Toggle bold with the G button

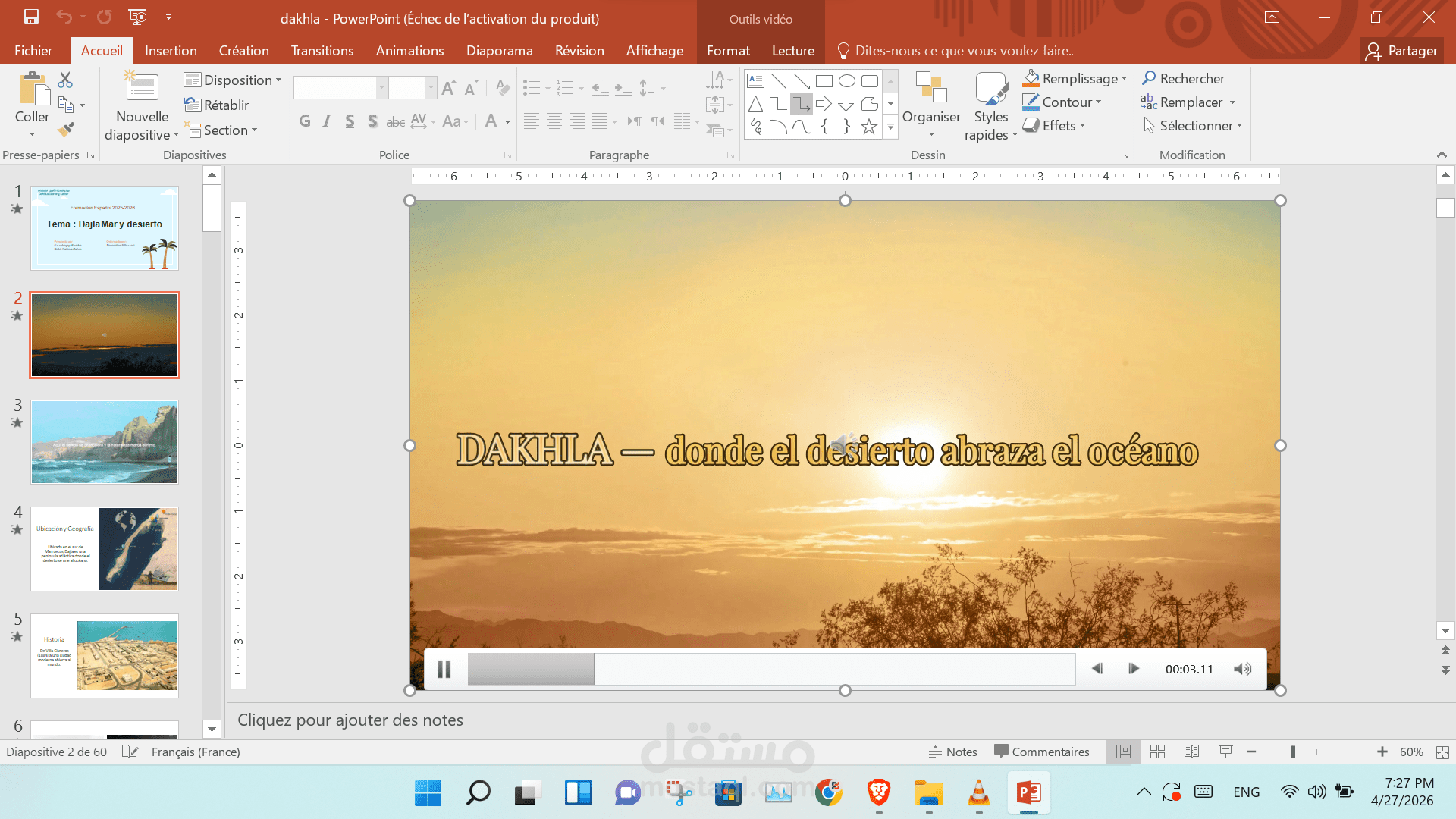305,121
